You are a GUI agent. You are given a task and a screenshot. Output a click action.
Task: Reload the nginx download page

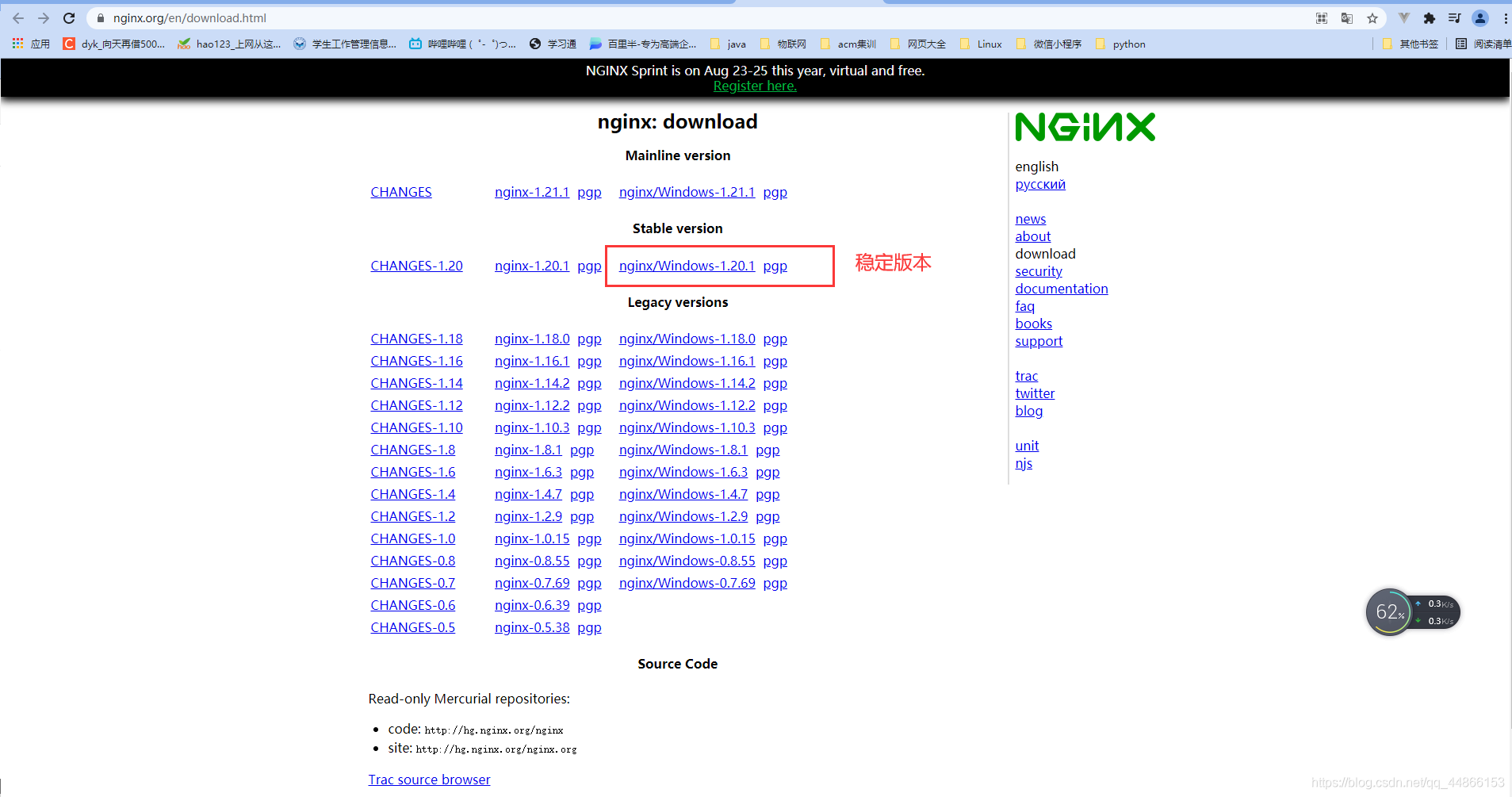(x=69, y=17)
